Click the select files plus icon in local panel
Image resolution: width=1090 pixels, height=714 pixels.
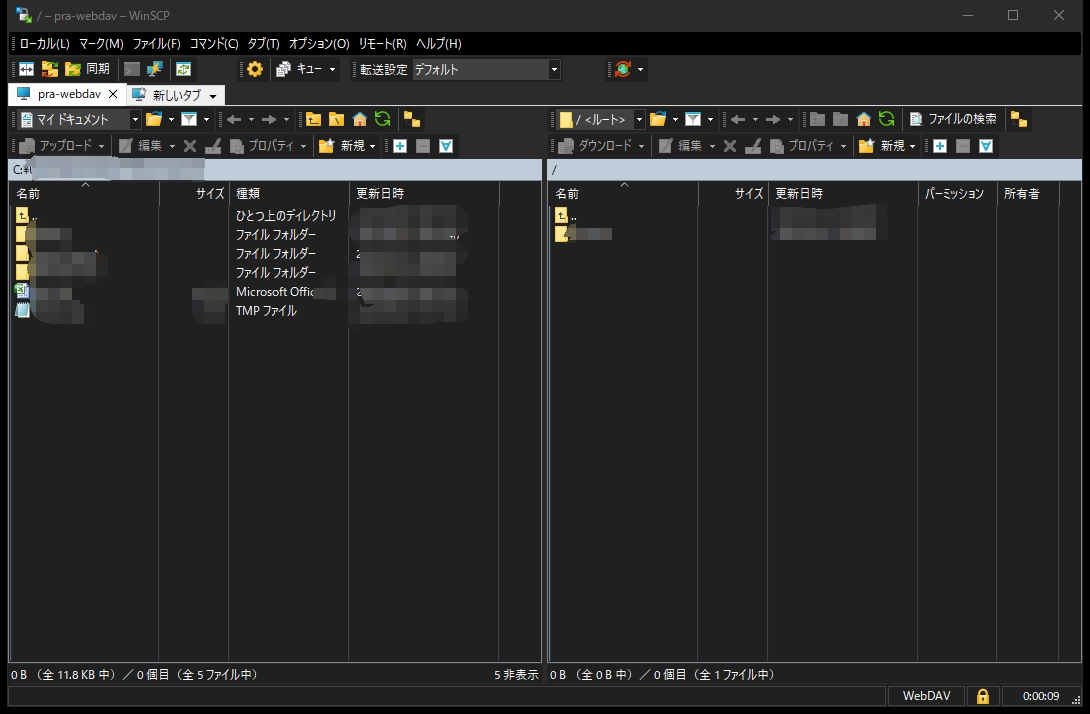(x=400, y=146)
